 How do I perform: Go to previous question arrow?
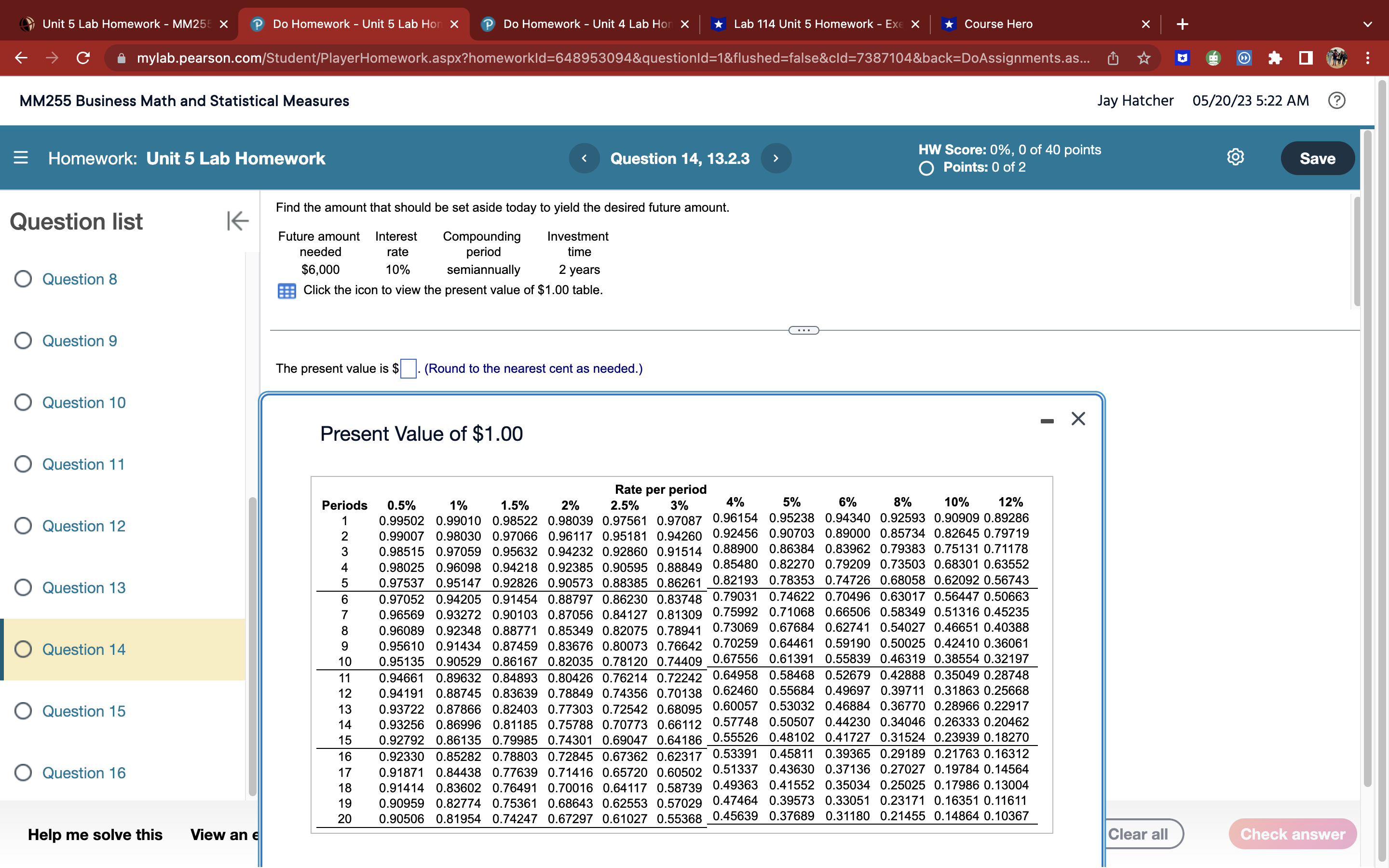point(584,159)
